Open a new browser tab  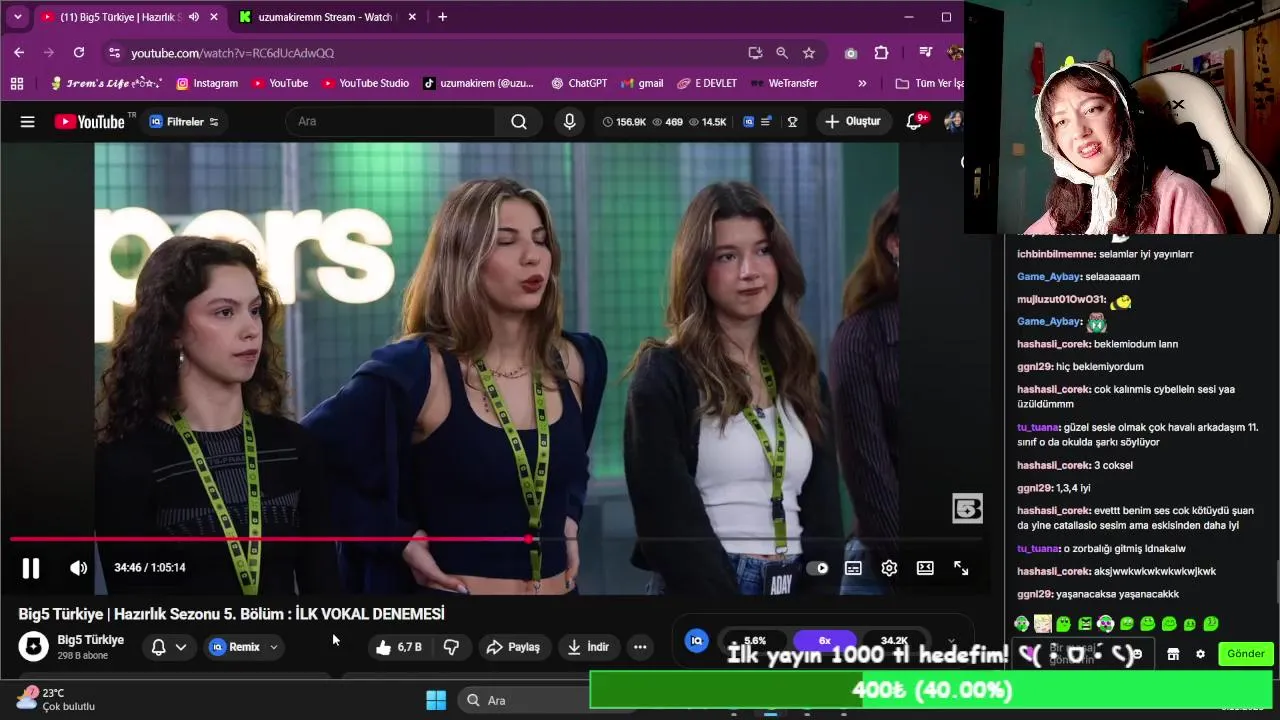pyautogui.click(x=442, y=17)
